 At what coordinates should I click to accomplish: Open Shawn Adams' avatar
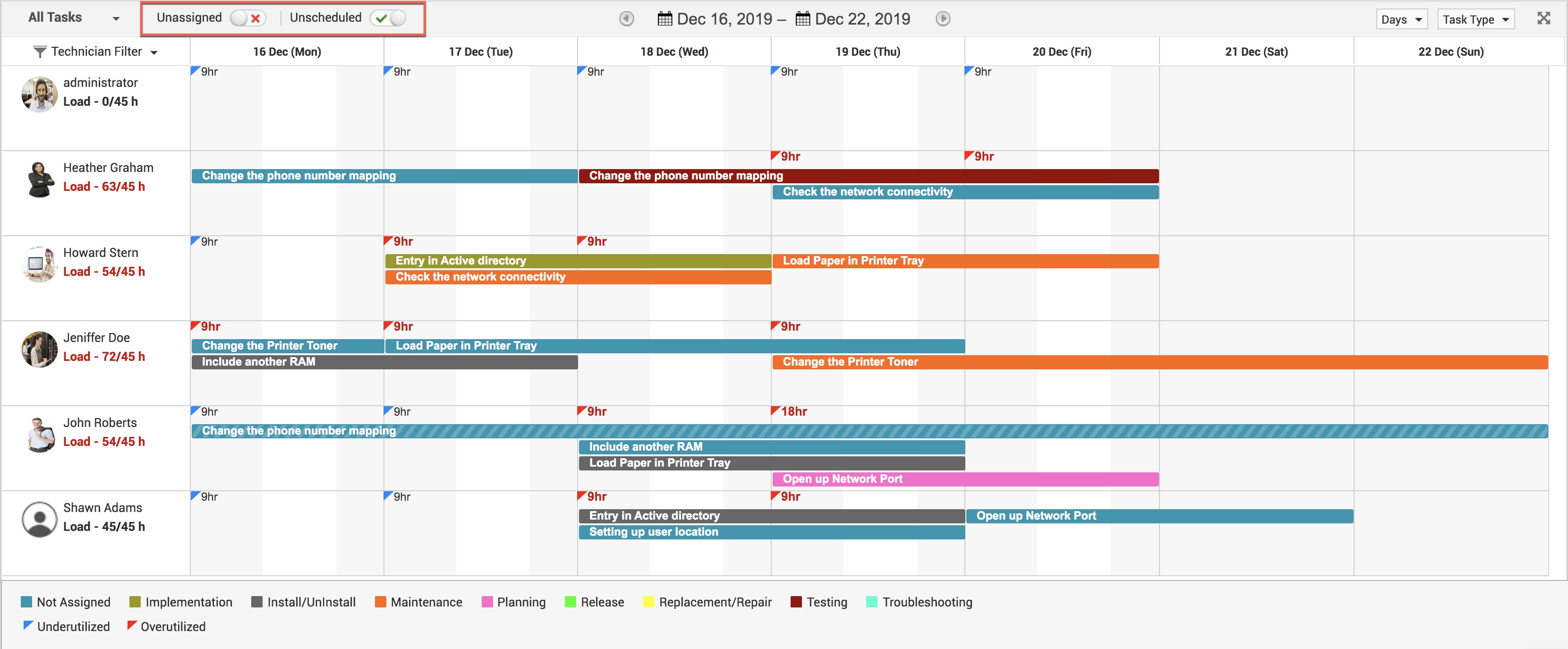(40, 519)
